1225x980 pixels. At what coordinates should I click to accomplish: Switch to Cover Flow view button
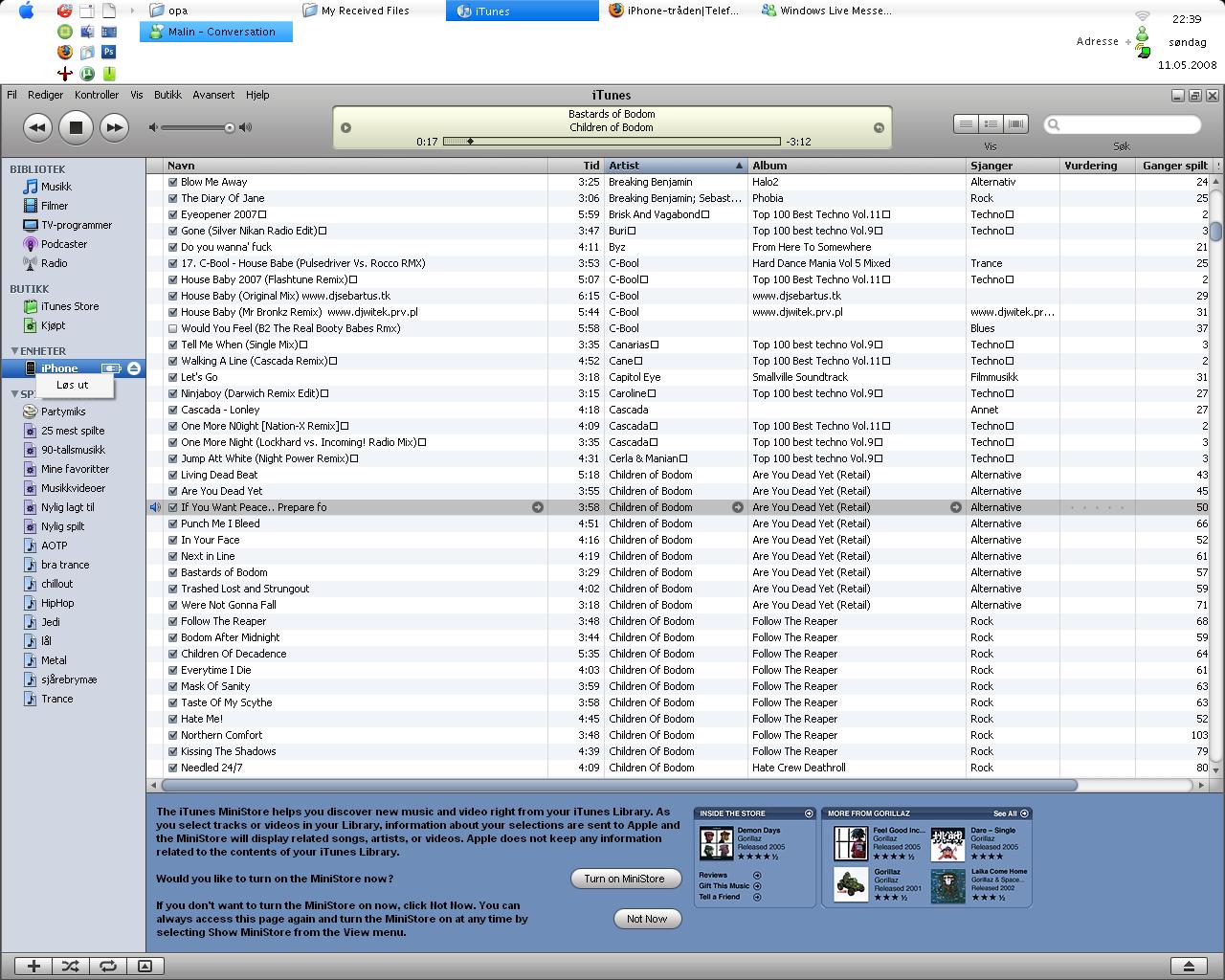(1015, 123)
